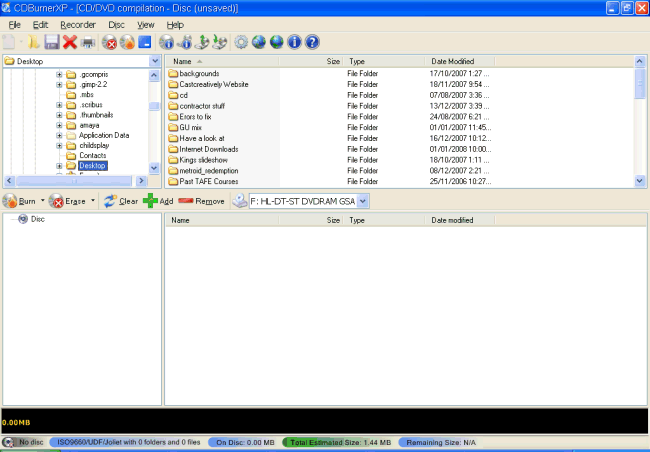Expand the amaya folder node
This screenshot has width=650, height=452.
point(59,125)
